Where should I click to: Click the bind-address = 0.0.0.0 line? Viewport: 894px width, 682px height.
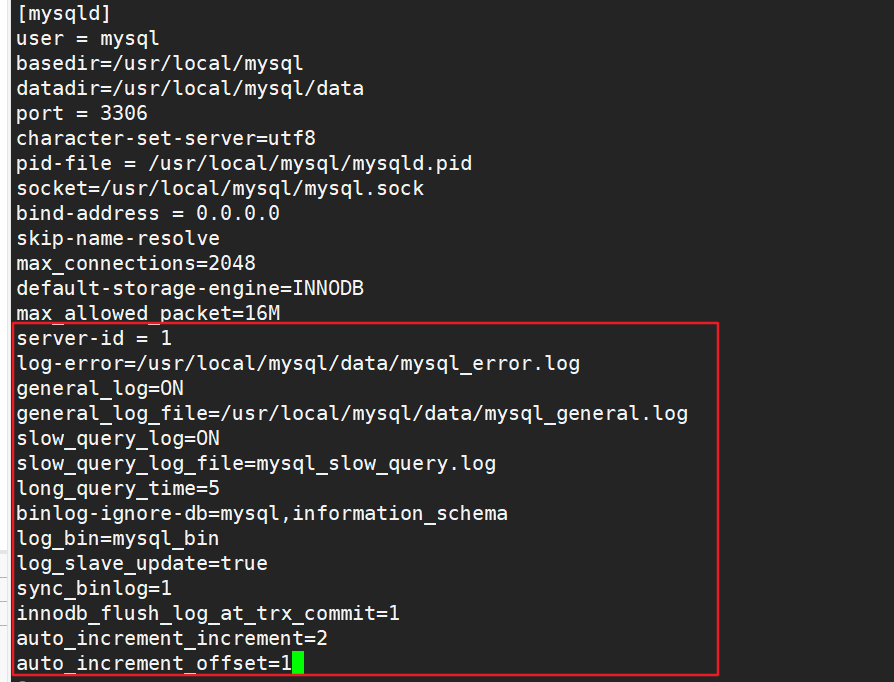pos(148,213)
